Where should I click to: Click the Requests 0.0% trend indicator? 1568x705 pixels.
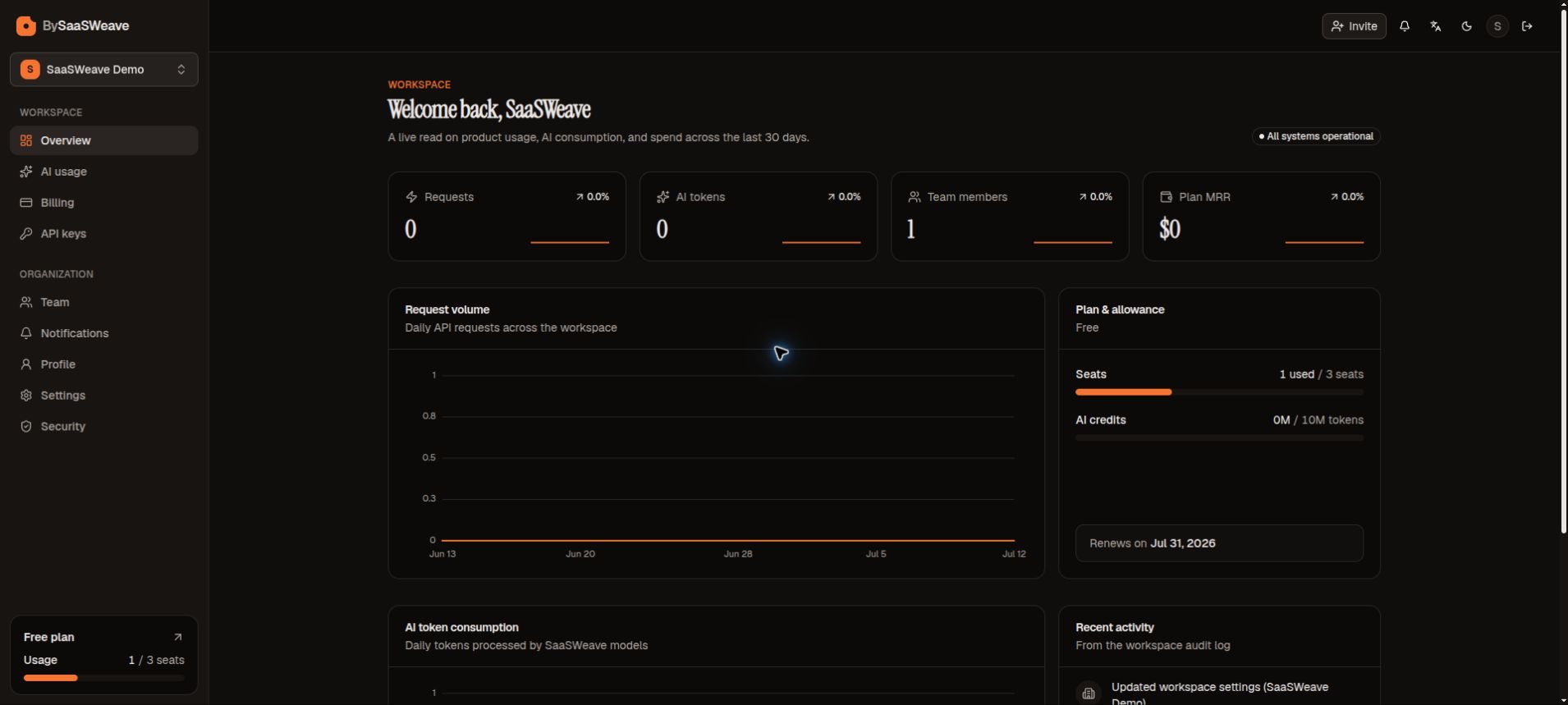click(x=593, y=197)
